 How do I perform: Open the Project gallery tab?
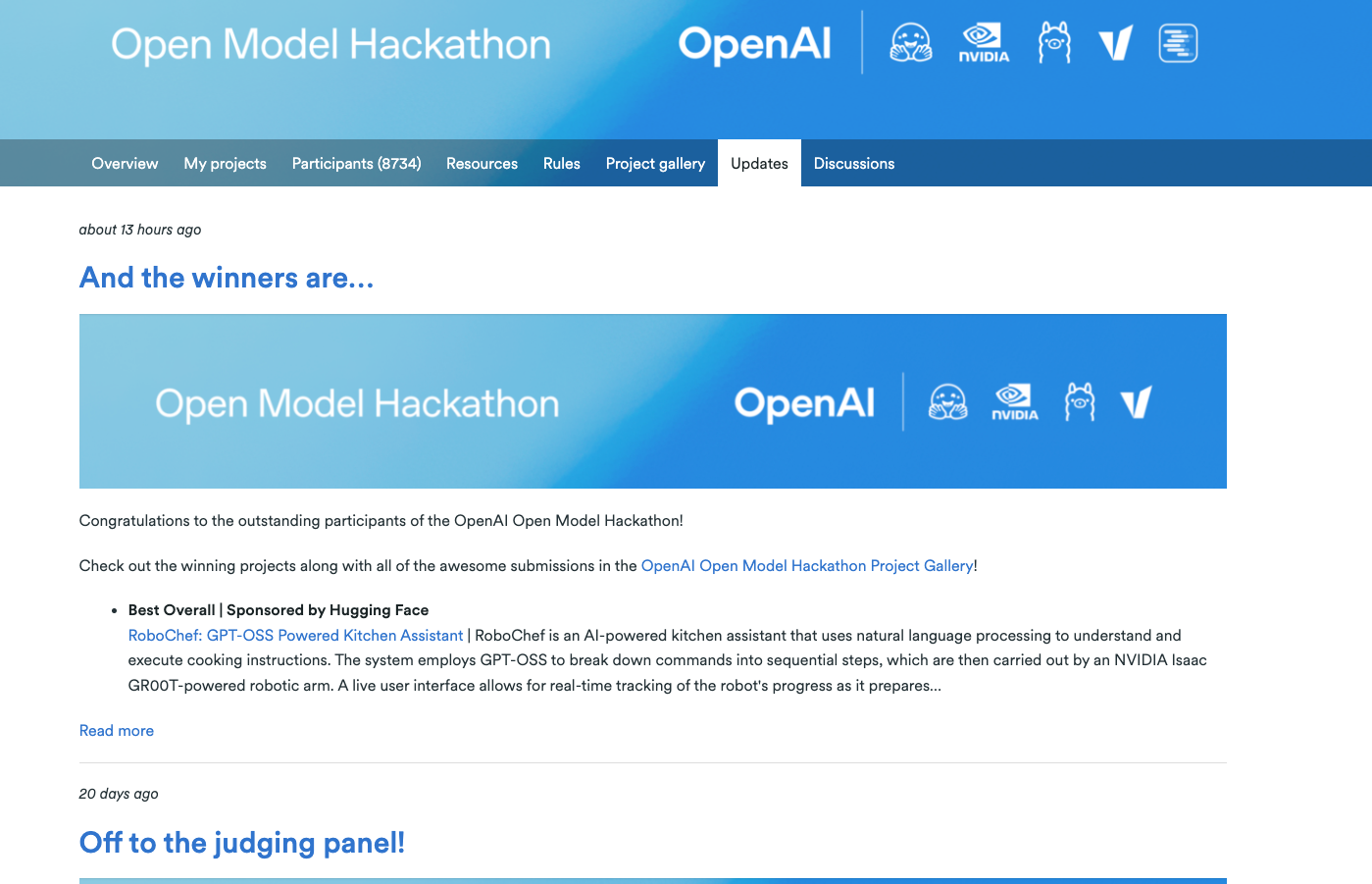(655, 164)
